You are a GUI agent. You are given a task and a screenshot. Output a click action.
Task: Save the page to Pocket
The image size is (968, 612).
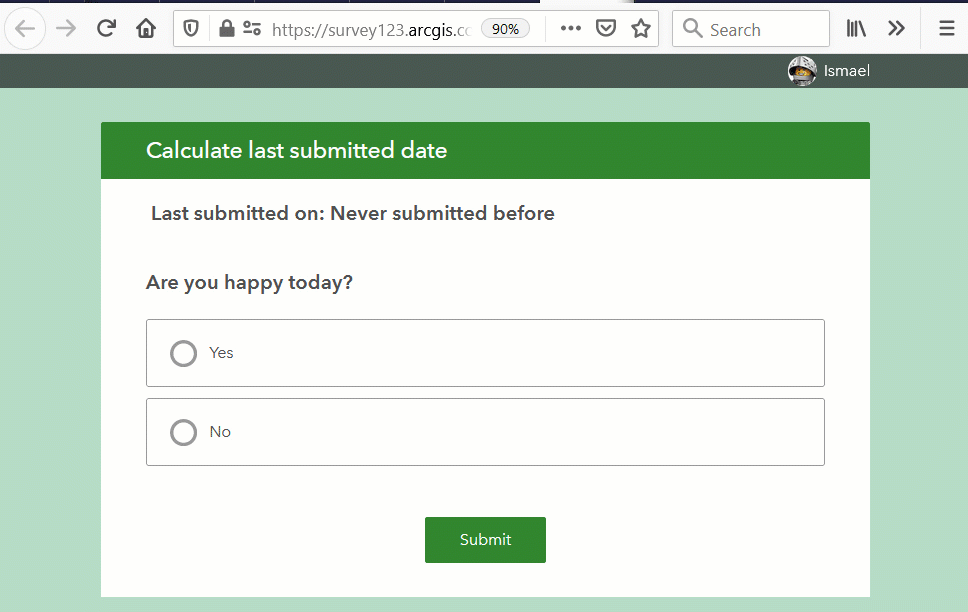pos(606,28)
